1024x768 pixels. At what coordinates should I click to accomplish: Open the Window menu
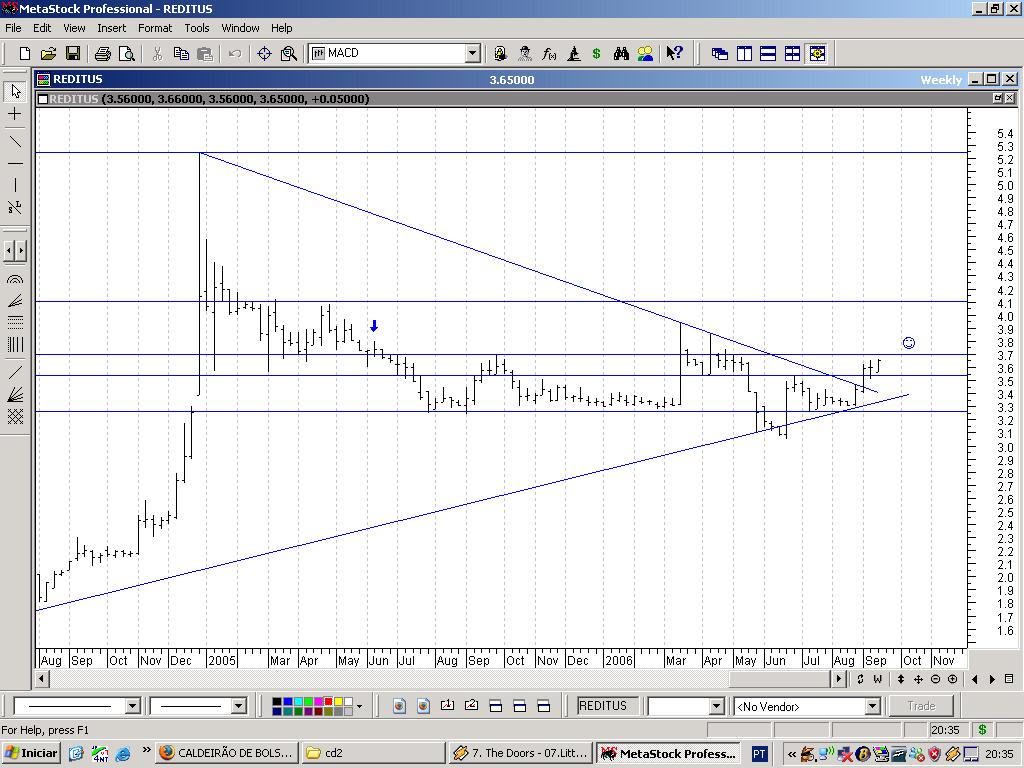pyautogui.click(x=240, y=28)
